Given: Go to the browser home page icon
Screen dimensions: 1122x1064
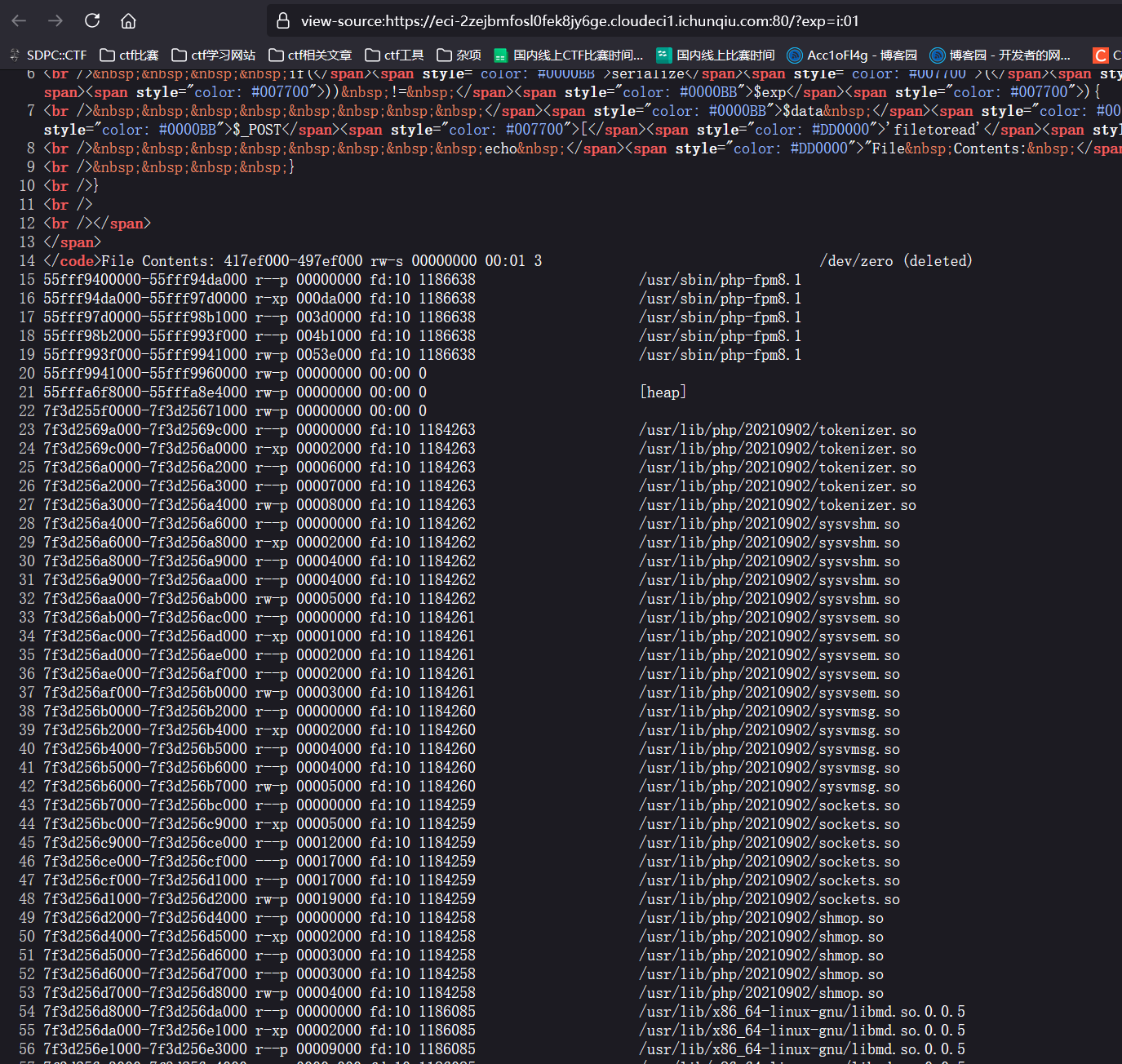Looking at the screenshot, I should [128, 20].
